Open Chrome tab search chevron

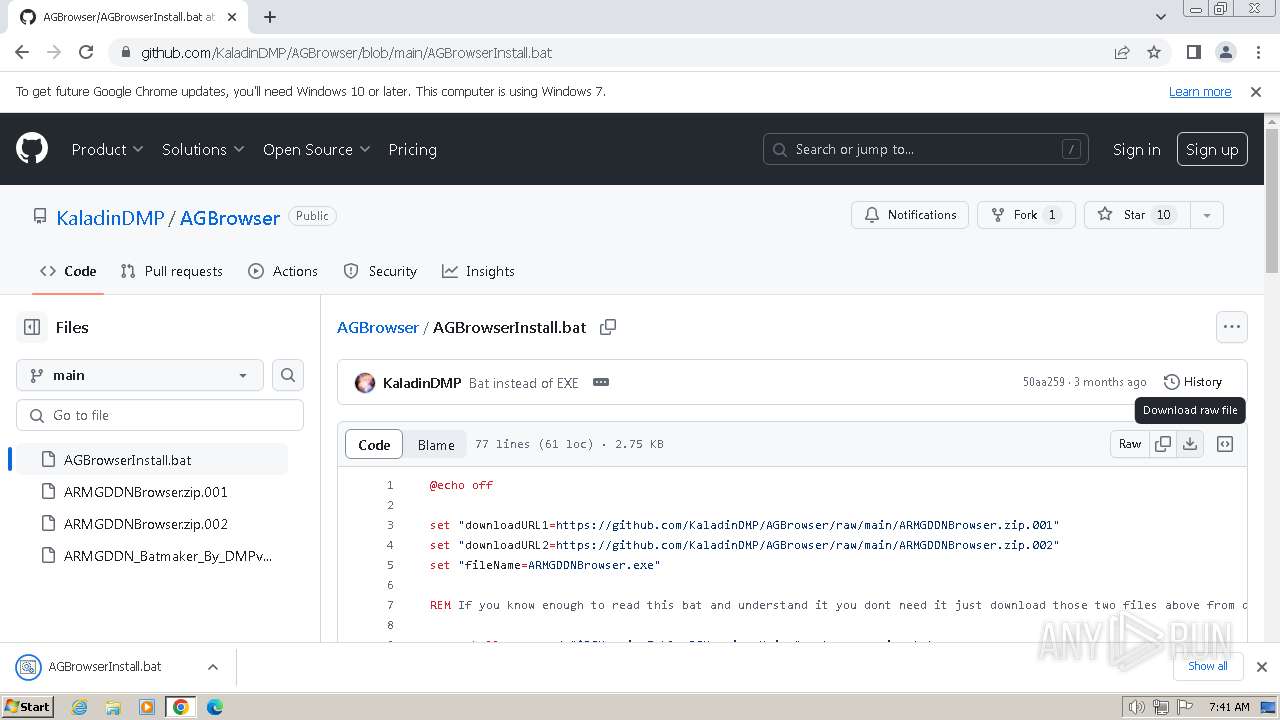[x=1161, y=17]
